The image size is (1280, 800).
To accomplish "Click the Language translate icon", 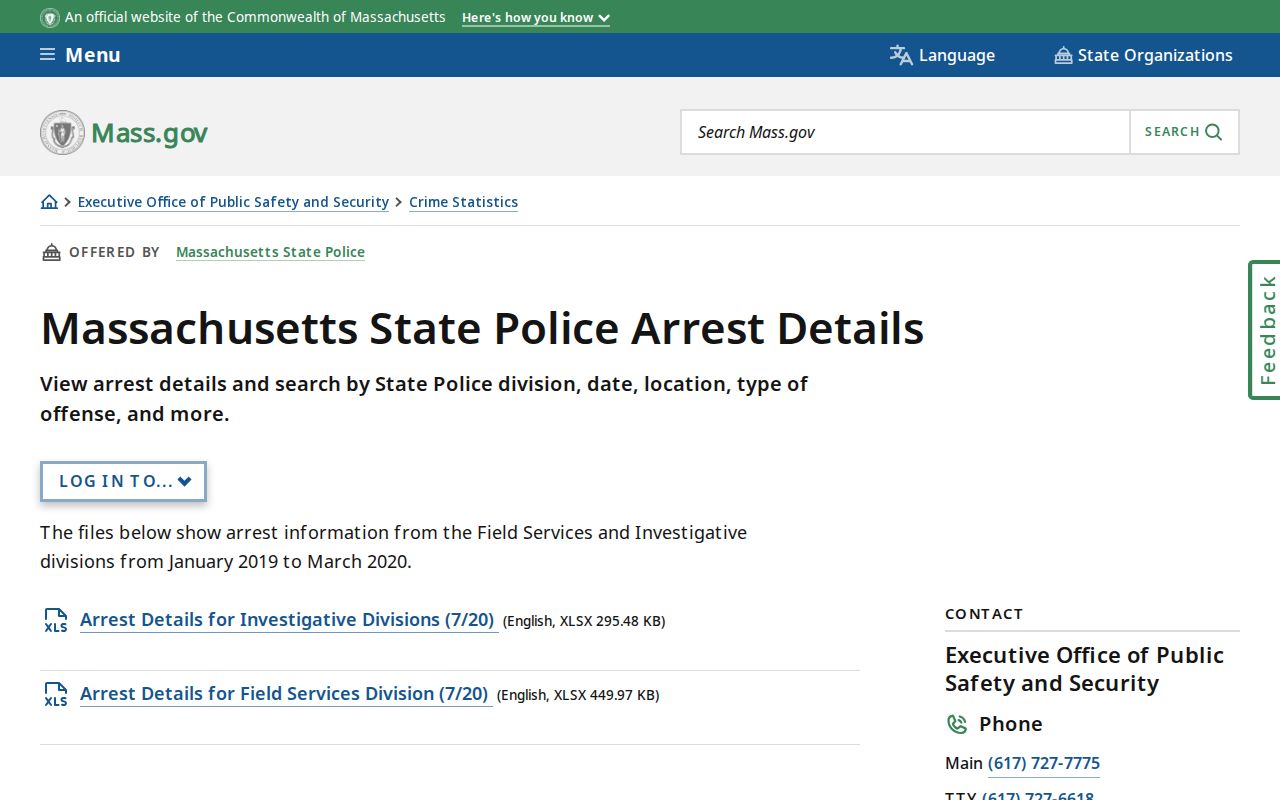I will [901, 55].
